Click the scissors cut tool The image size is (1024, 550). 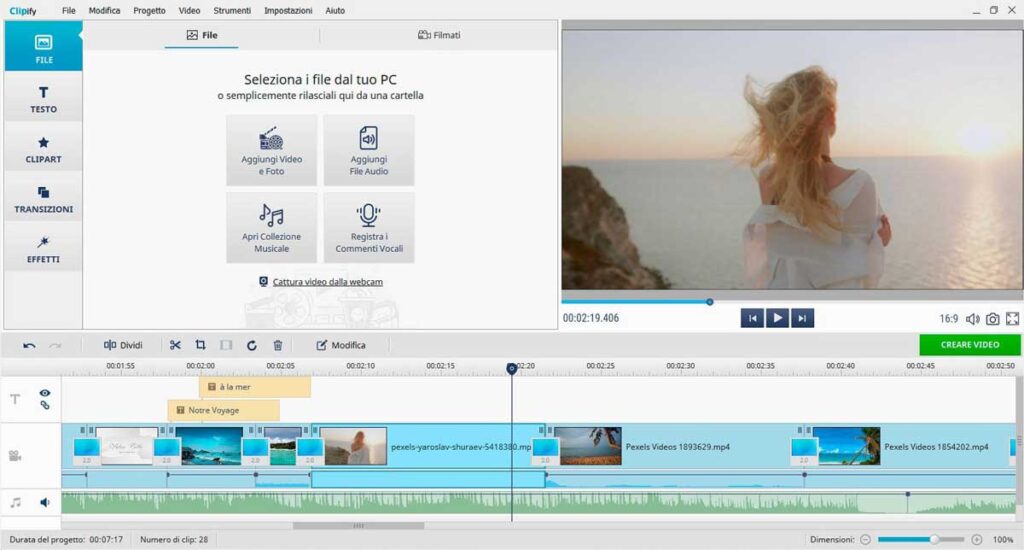coord(175,345)
